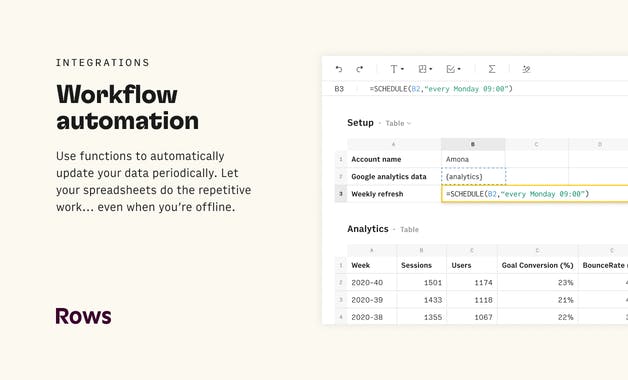Select column B header in Setup table
The width and height of the screenshot is (628, 380).
(x=473, y=144)
